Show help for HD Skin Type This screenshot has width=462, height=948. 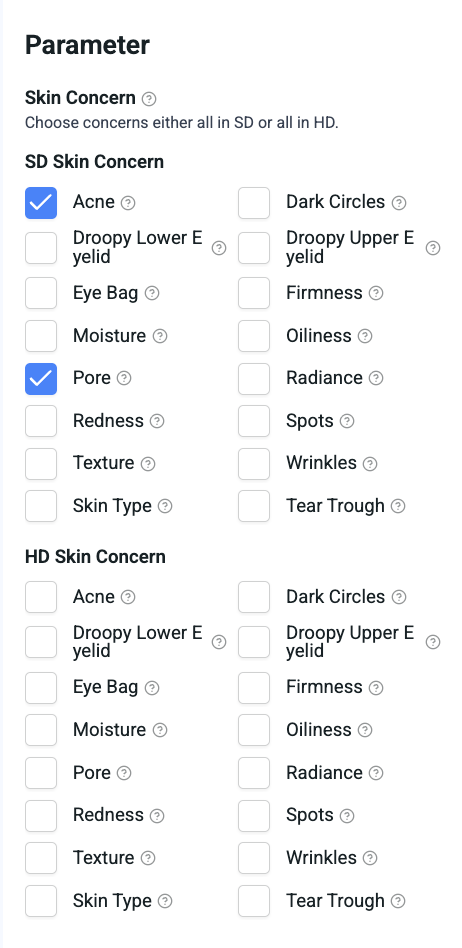point(165,901)
